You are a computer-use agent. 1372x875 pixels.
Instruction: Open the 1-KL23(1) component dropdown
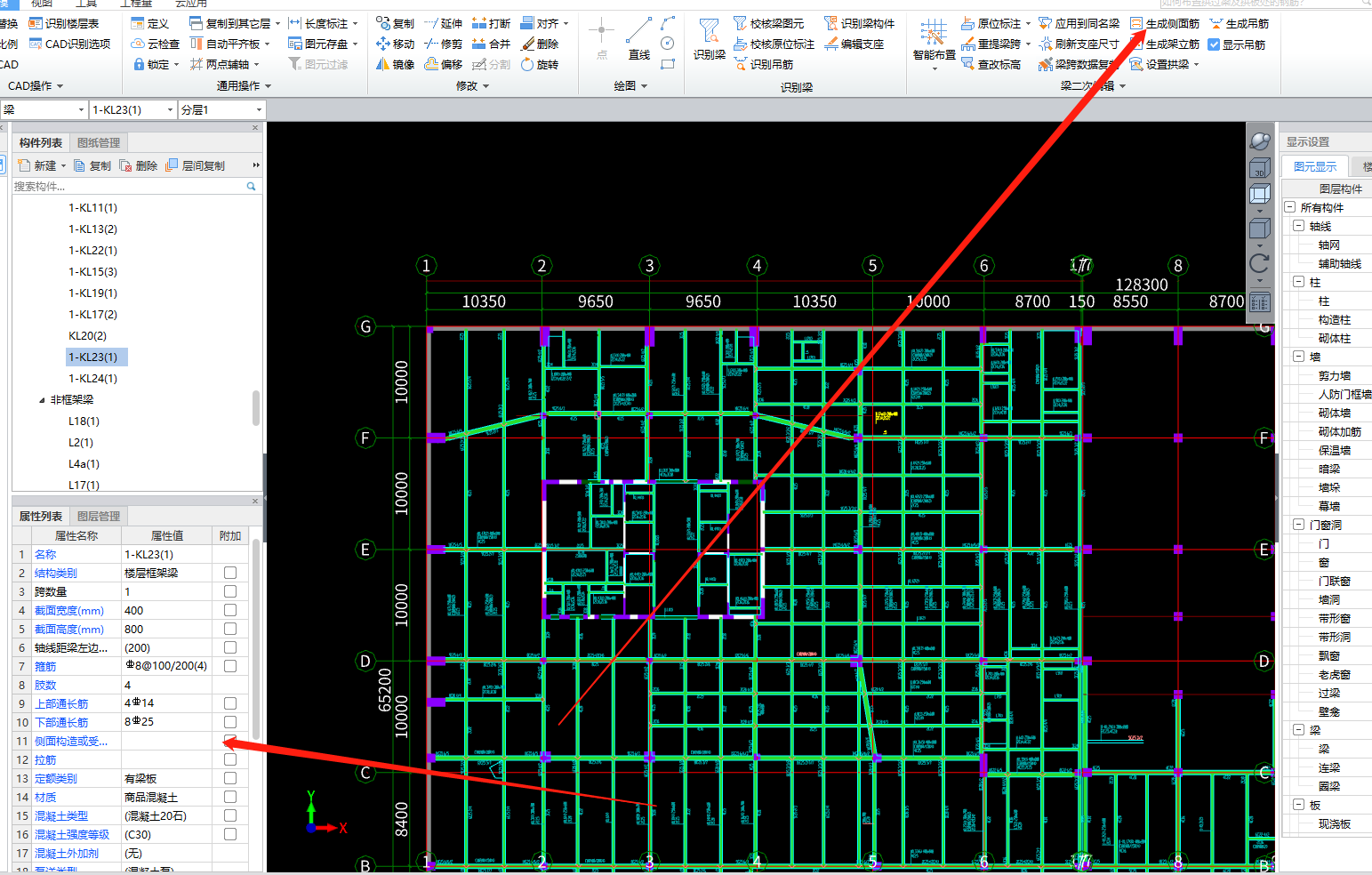[x=170, y=110]
